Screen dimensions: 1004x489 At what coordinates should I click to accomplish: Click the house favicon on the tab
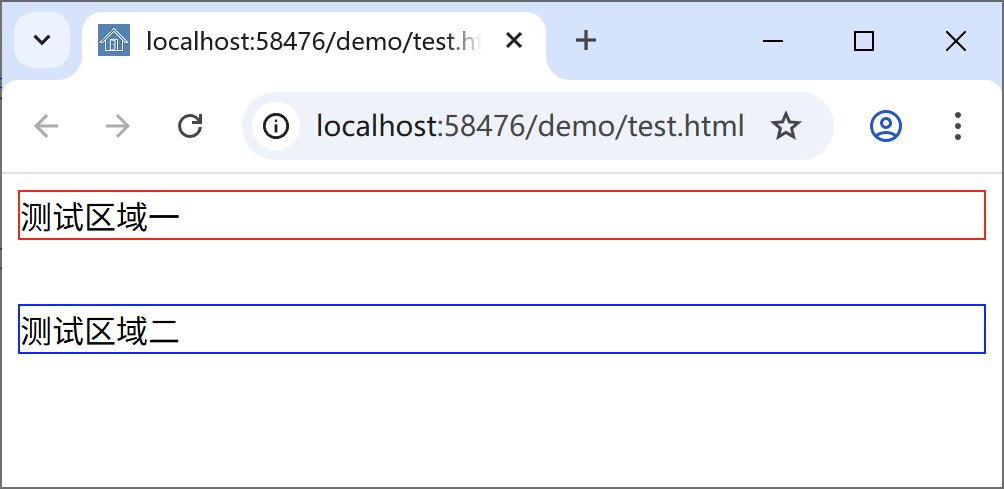(114, 40)
